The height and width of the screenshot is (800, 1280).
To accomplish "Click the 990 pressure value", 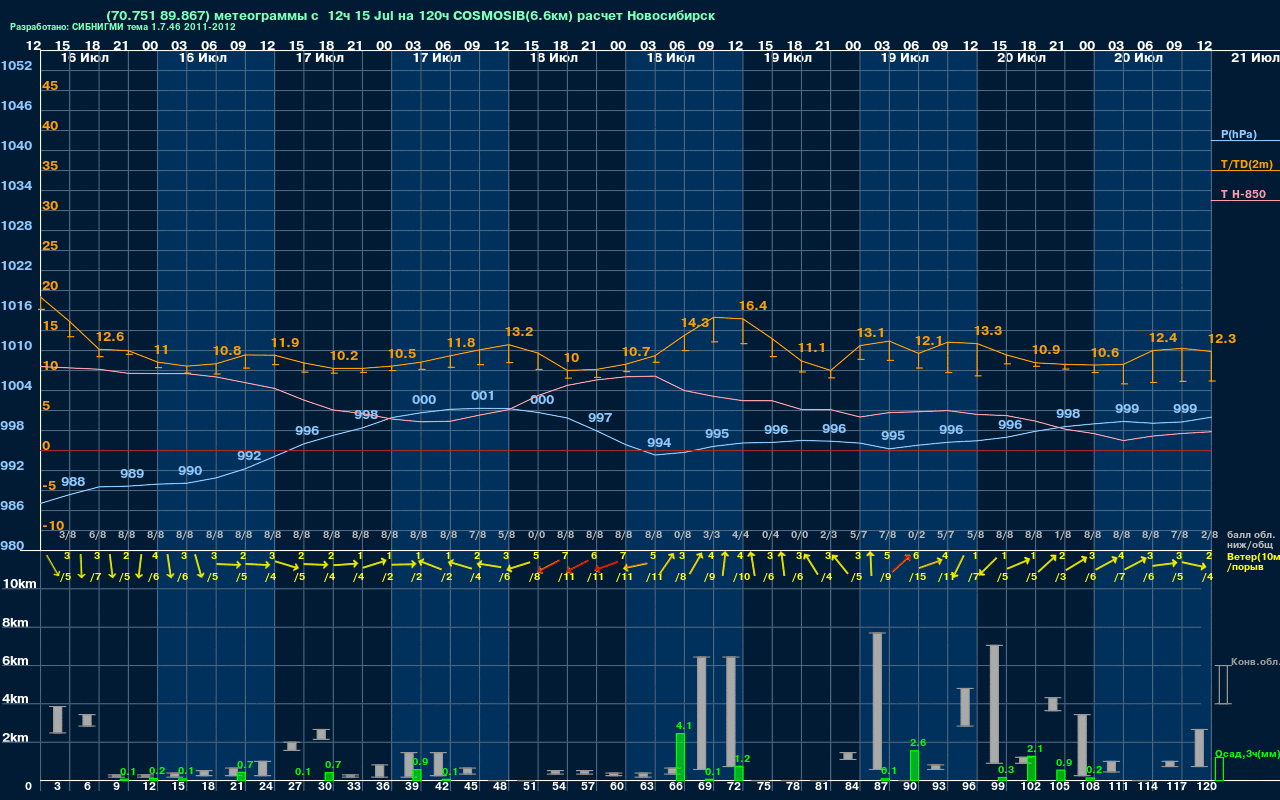I will 190,471.
